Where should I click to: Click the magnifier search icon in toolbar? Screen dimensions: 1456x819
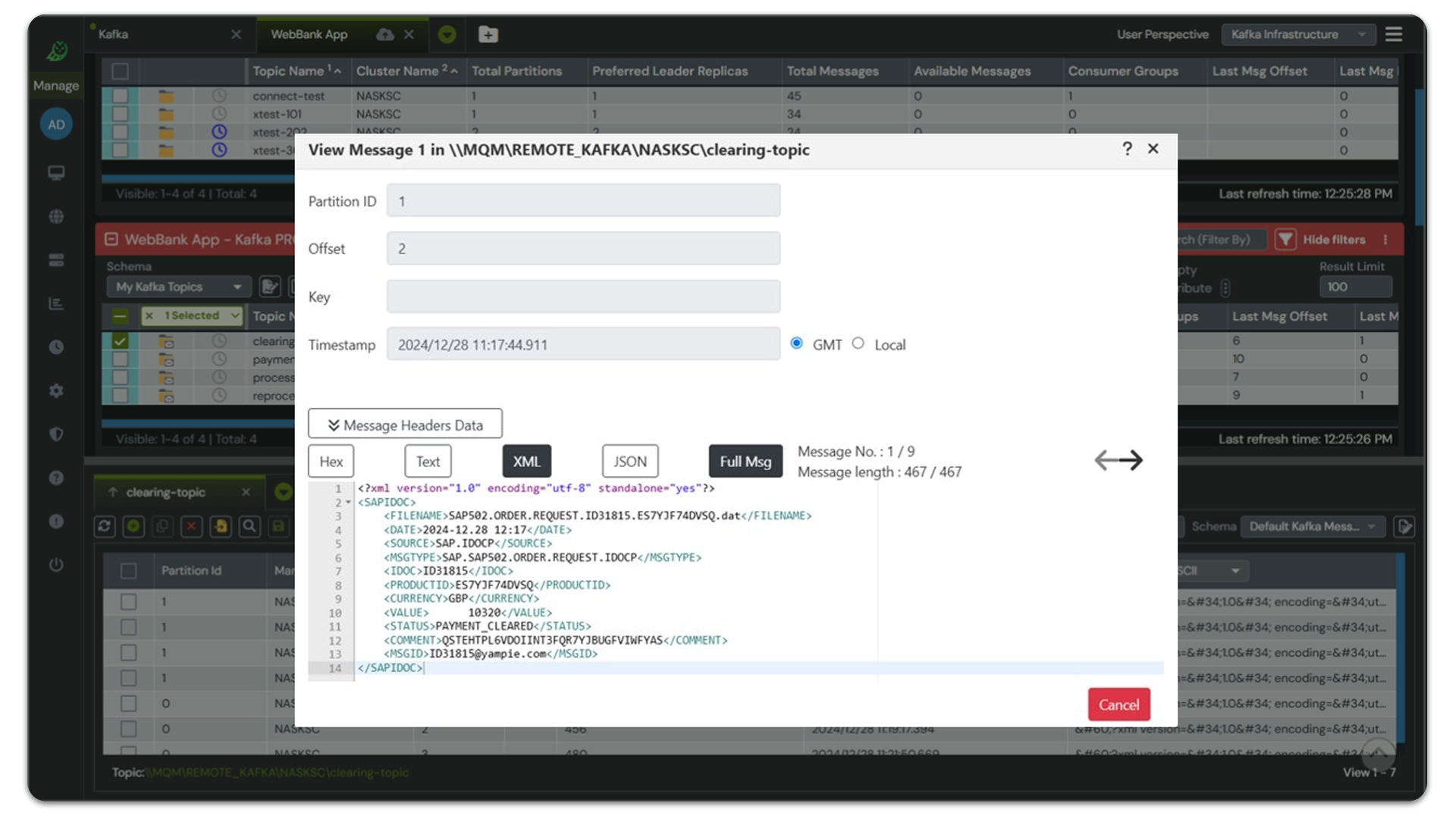249,526
